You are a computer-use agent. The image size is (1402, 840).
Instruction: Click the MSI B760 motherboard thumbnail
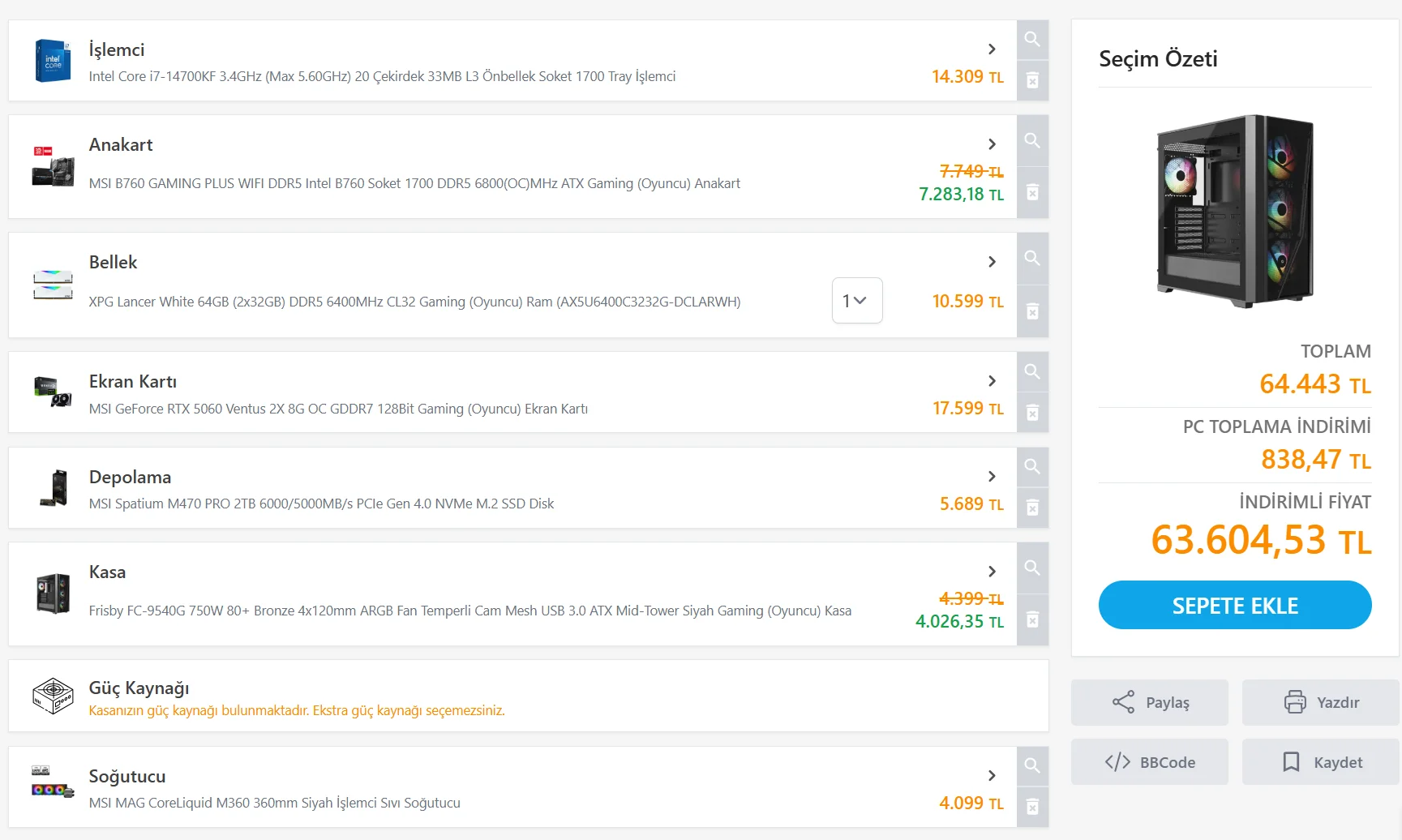(x=53, y=166)
